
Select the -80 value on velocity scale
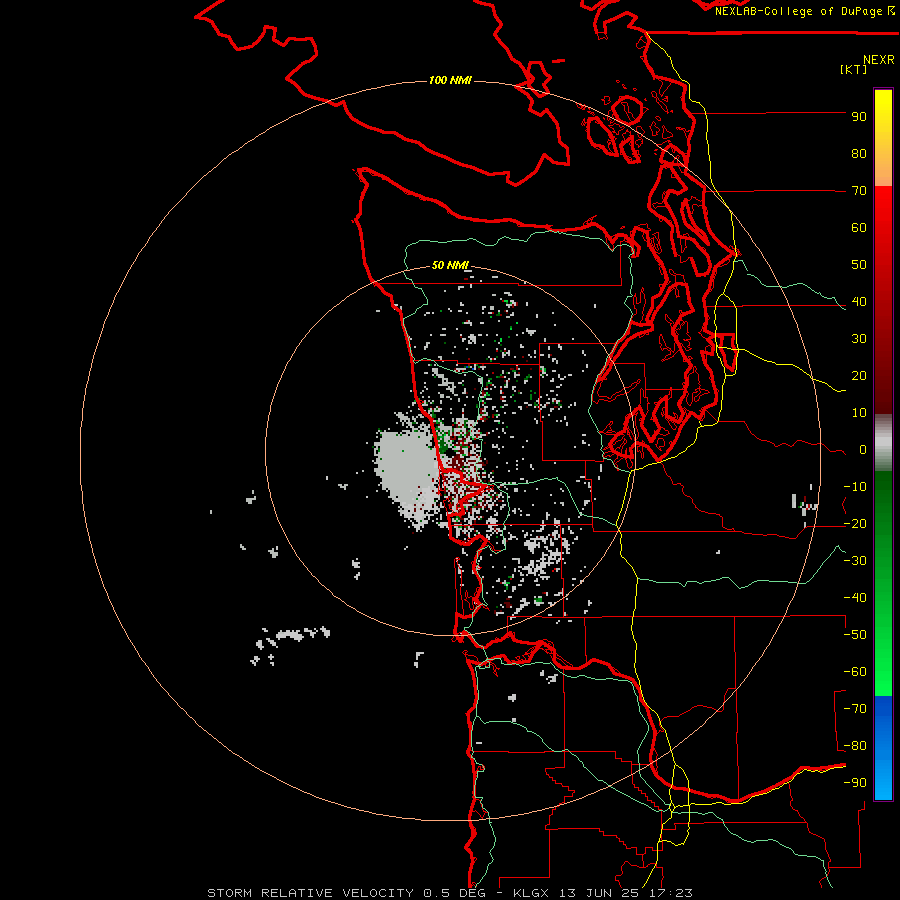click(x=855, y=746)
